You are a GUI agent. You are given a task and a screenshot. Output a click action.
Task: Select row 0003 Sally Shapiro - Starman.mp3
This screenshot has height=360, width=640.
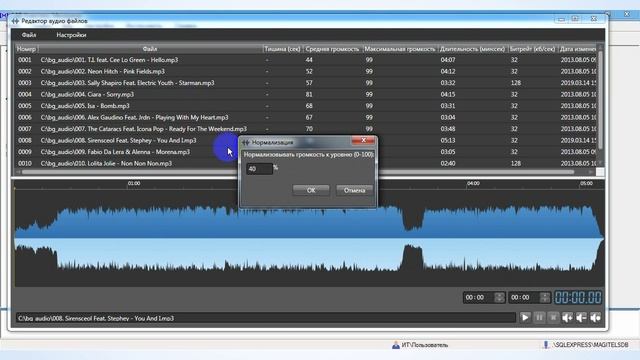[x=306, y=83]
